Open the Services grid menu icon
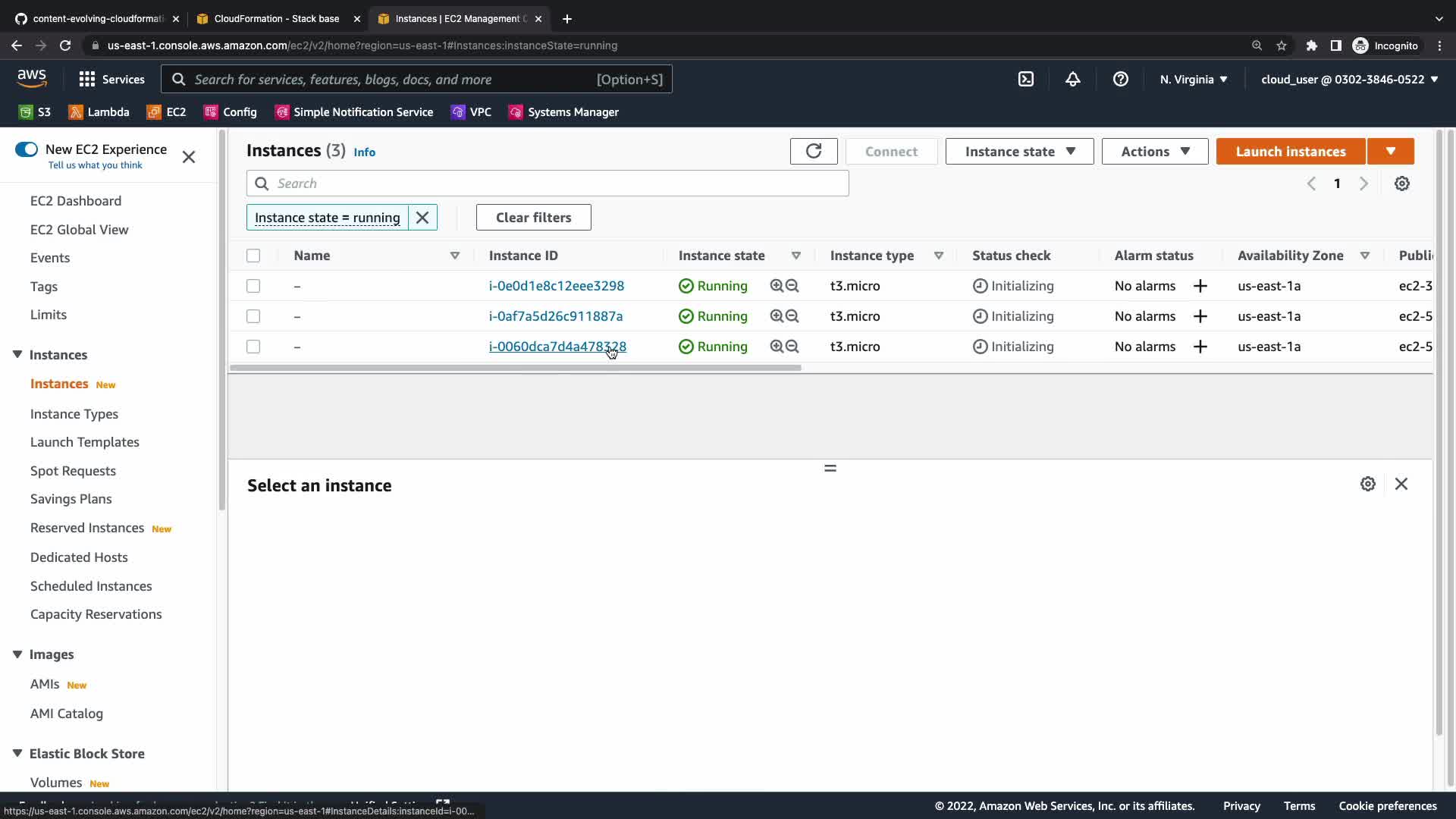The width and height of the screenshot is (1456, 819). click(87, 79)
